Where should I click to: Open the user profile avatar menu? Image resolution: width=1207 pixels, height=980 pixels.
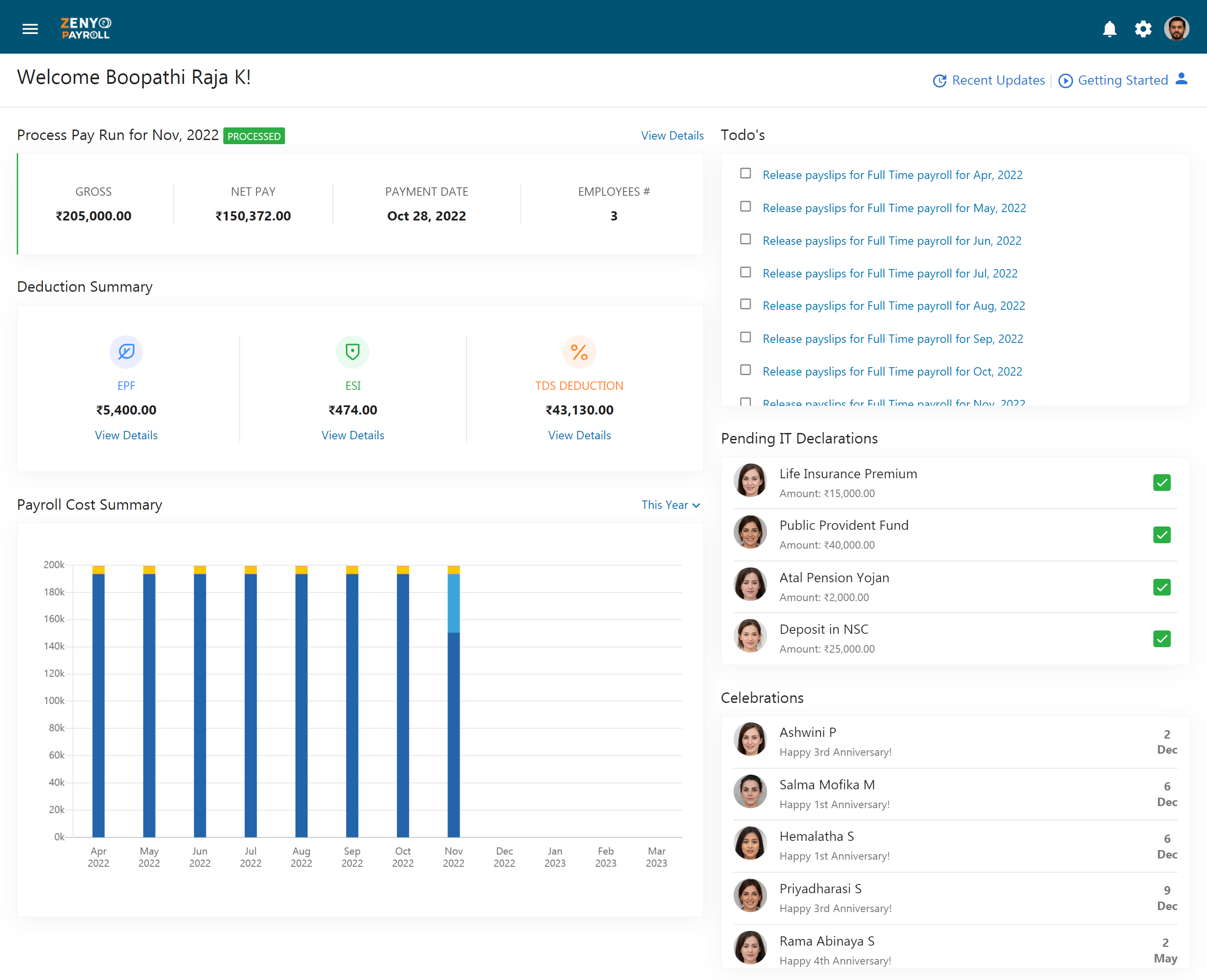pyautogui.click(x=1176, y=28)
